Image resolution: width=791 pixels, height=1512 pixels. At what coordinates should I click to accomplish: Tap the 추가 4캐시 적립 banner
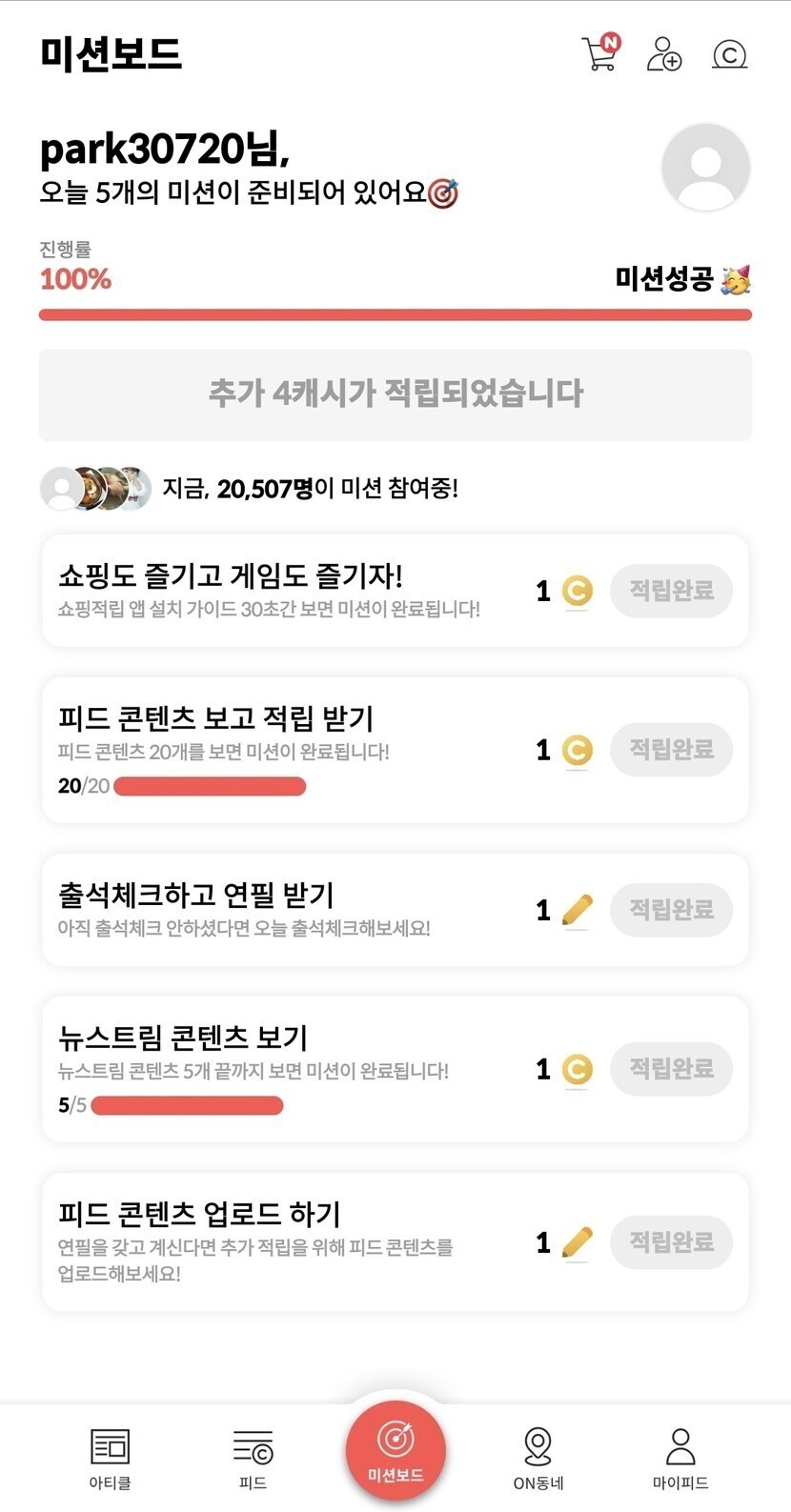pyautogui.click(x=395, y=394)
